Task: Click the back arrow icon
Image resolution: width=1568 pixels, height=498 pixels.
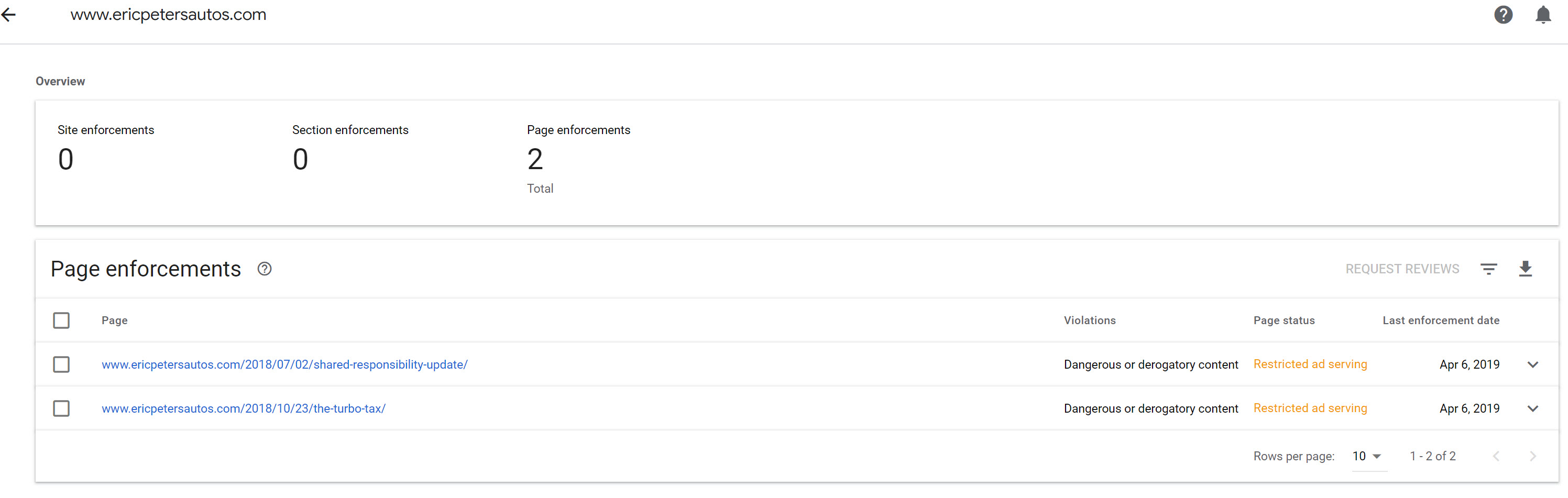Action: click(8, 15)
